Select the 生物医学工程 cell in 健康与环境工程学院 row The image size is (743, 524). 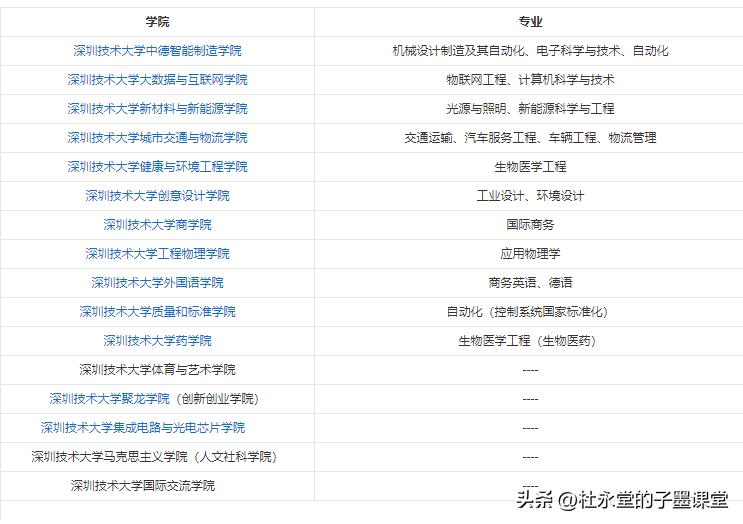[x=530, y=166]
